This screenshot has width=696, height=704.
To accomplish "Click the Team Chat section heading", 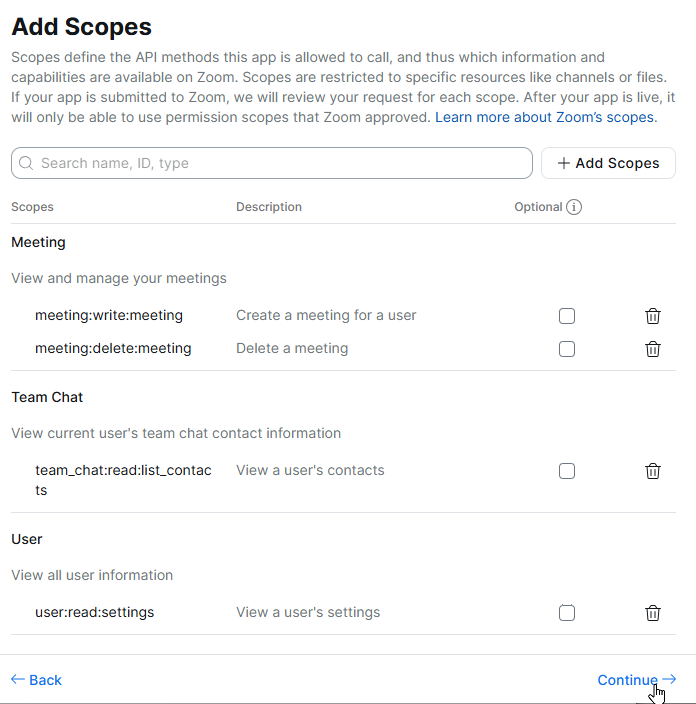I will 47,397.
